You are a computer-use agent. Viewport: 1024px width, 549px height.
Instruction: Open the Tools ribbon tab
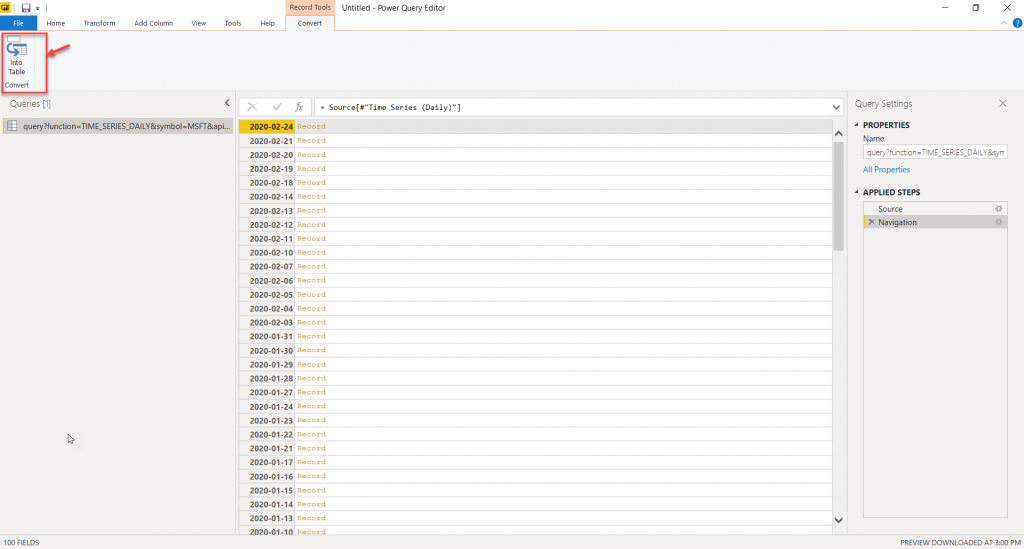click(x=232, y=23)
